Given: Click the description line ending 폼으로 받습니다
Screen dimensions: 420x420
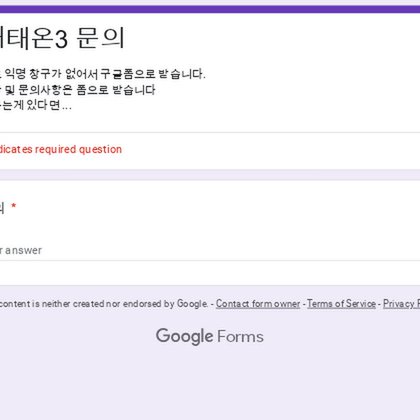Looking at the screenshot, I should pos(78,90).
